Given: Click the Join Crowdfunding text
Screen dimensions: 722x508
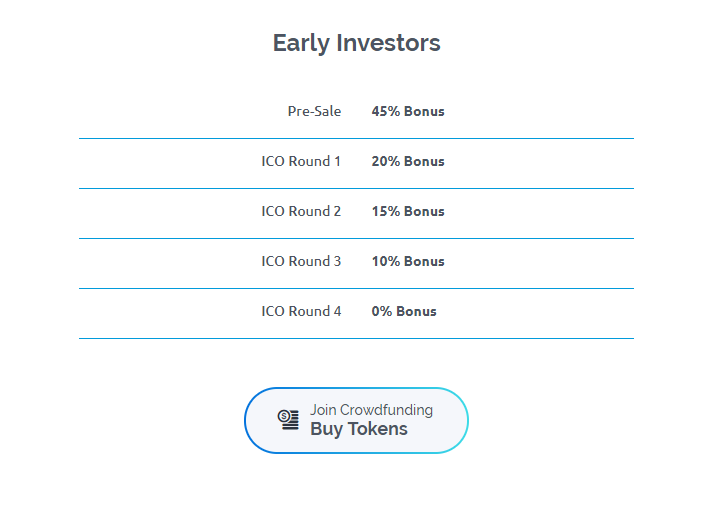Looking at the screenshot, I should (372, 410).
